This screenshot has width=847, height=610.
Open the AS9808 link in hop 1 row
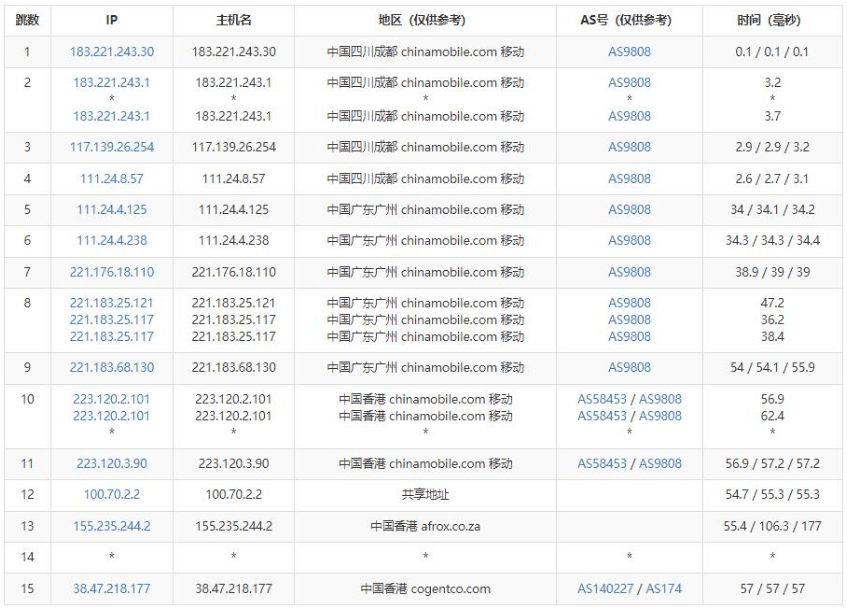pos(629,52)
